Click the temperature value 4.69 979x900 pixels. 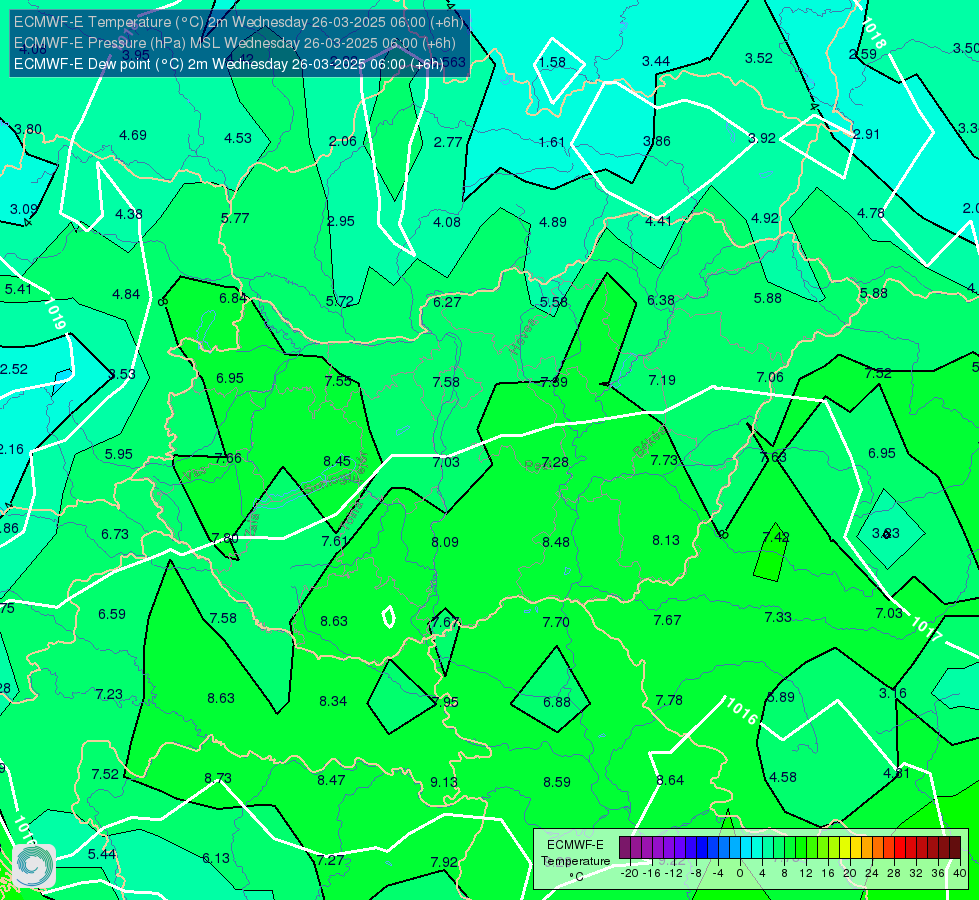coord(133,135)
